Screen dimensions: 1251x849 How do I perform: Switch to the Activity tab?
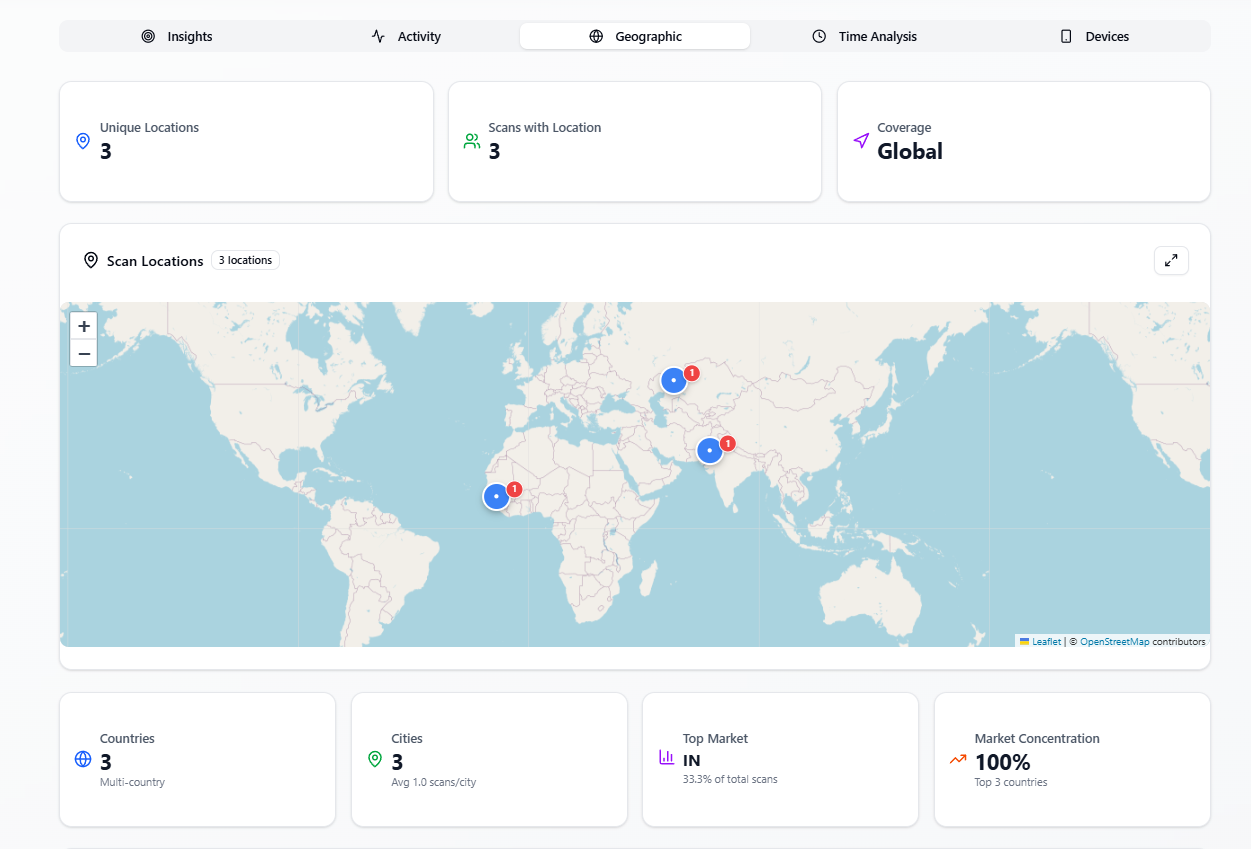pos(405,36)
